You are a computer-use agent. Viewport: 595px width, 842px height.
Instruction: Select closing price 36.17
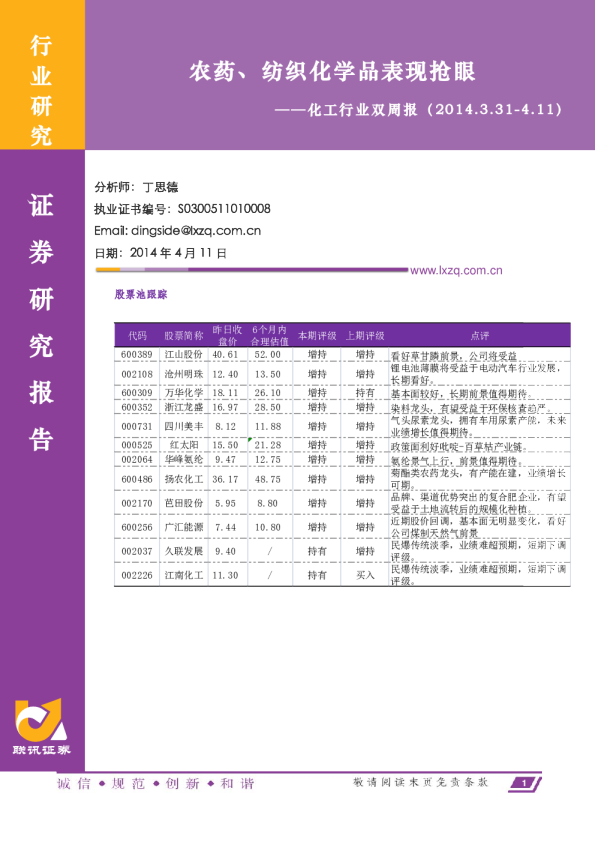(225, 479)
